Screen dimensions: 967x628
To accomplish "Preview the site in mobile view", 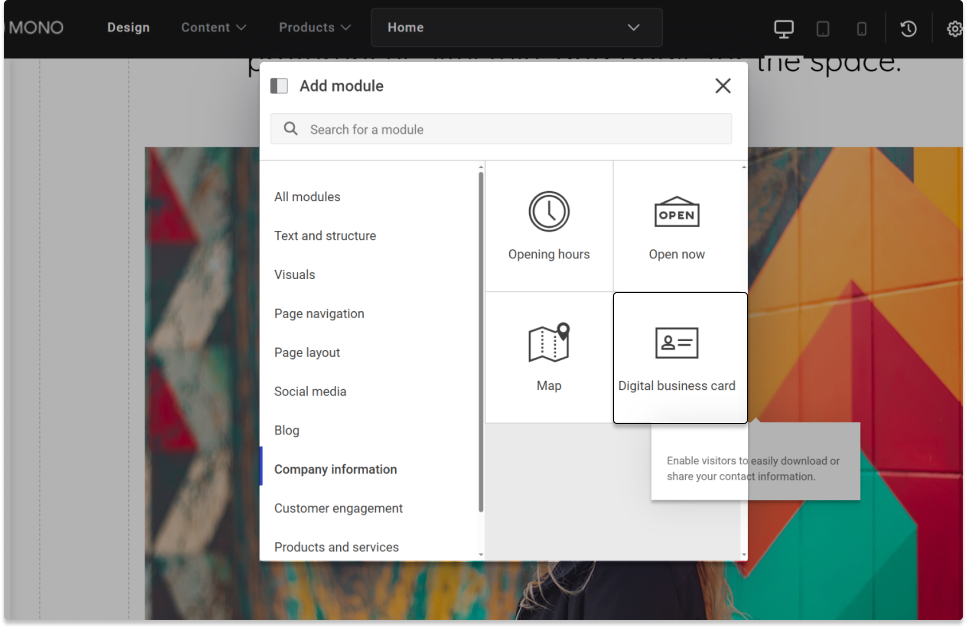I will click(x=861, y=27).
